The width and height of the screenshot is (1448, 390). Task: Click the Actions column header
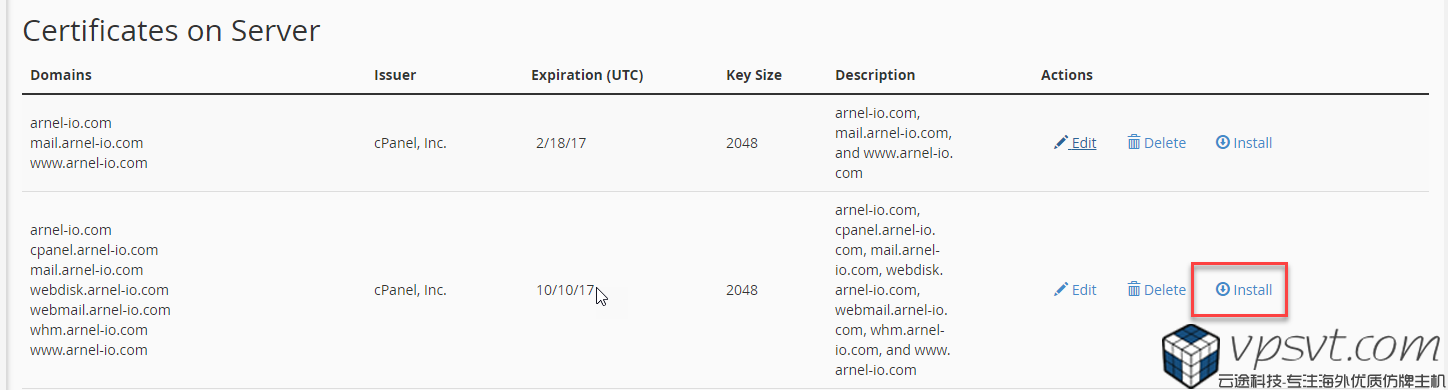click(x=1067, y=75)
